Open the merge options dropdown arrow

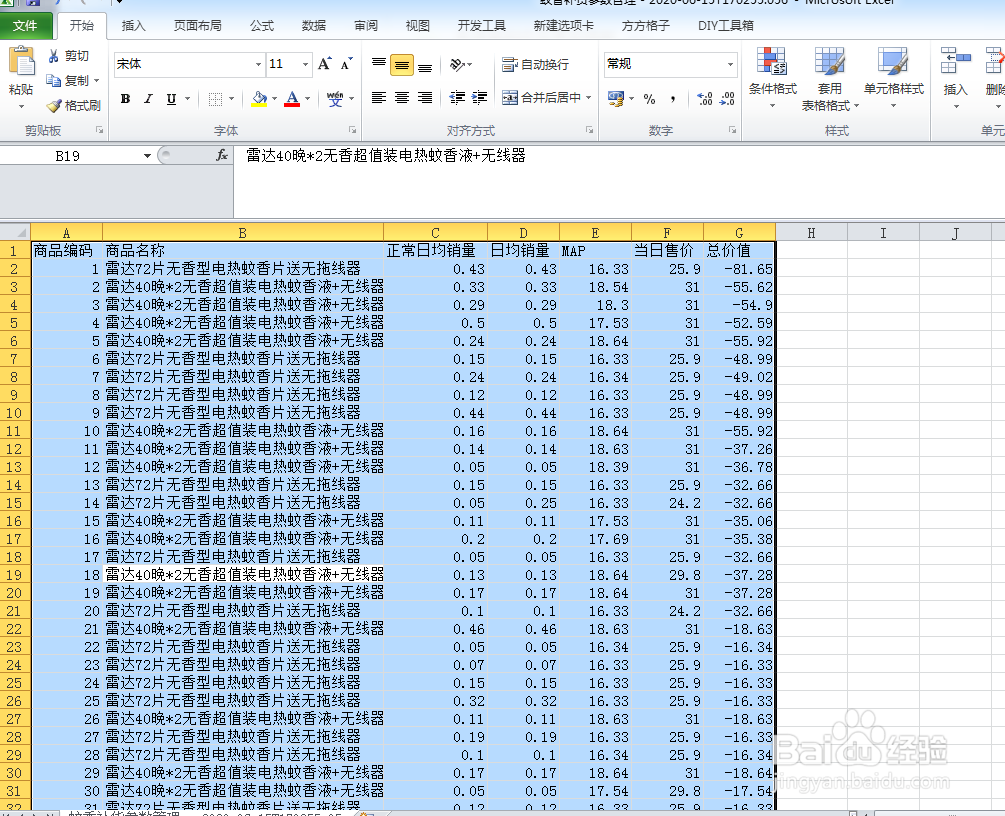pyautogui.click(x=588, y=97)
